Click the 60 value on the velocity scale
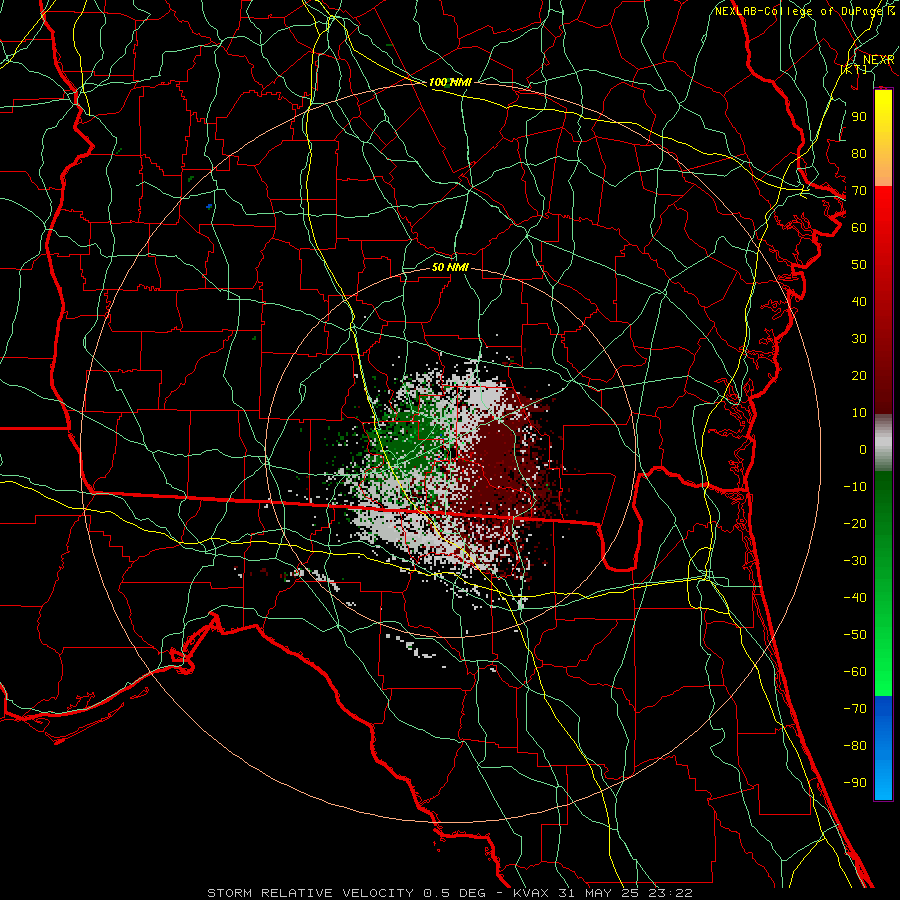The width and height of the screenshot is (900, 900). [859, 227]
